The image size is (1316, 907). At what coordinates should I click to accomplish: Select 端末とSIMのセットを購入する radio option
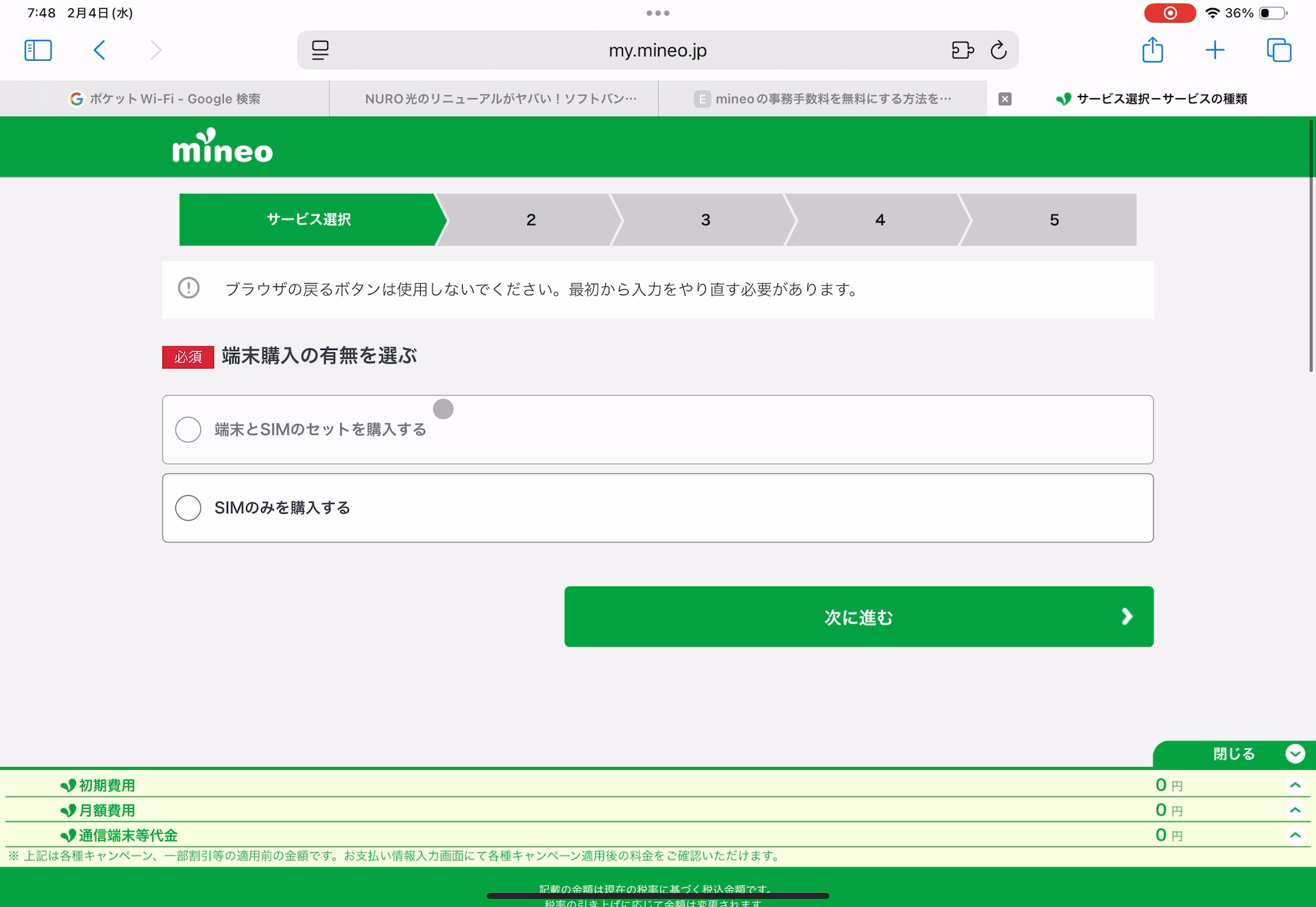[x=188, y=430]
